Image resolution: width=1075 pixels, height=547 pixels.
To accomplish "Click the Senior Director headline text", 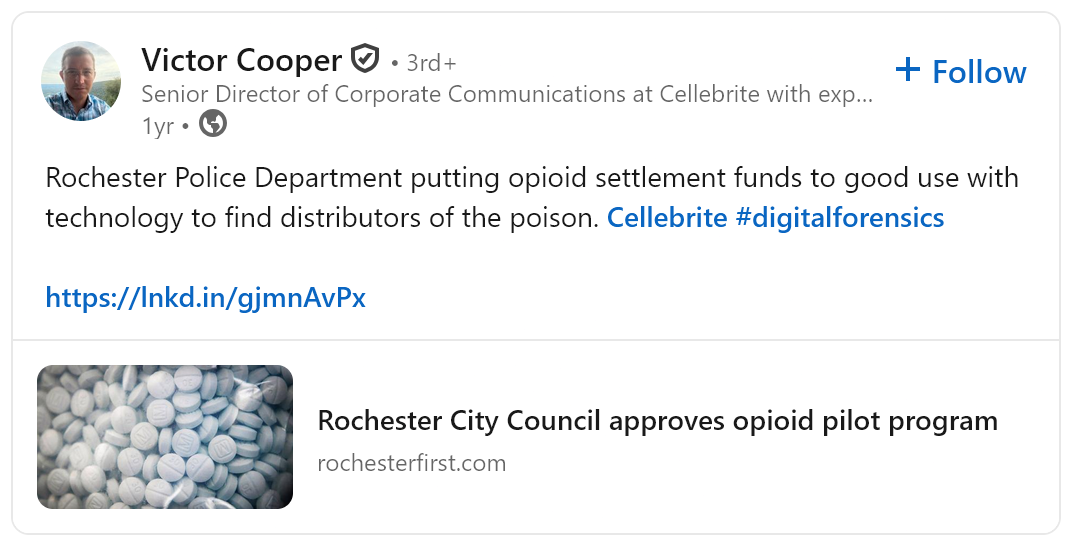I will click(x=500, y=95).
